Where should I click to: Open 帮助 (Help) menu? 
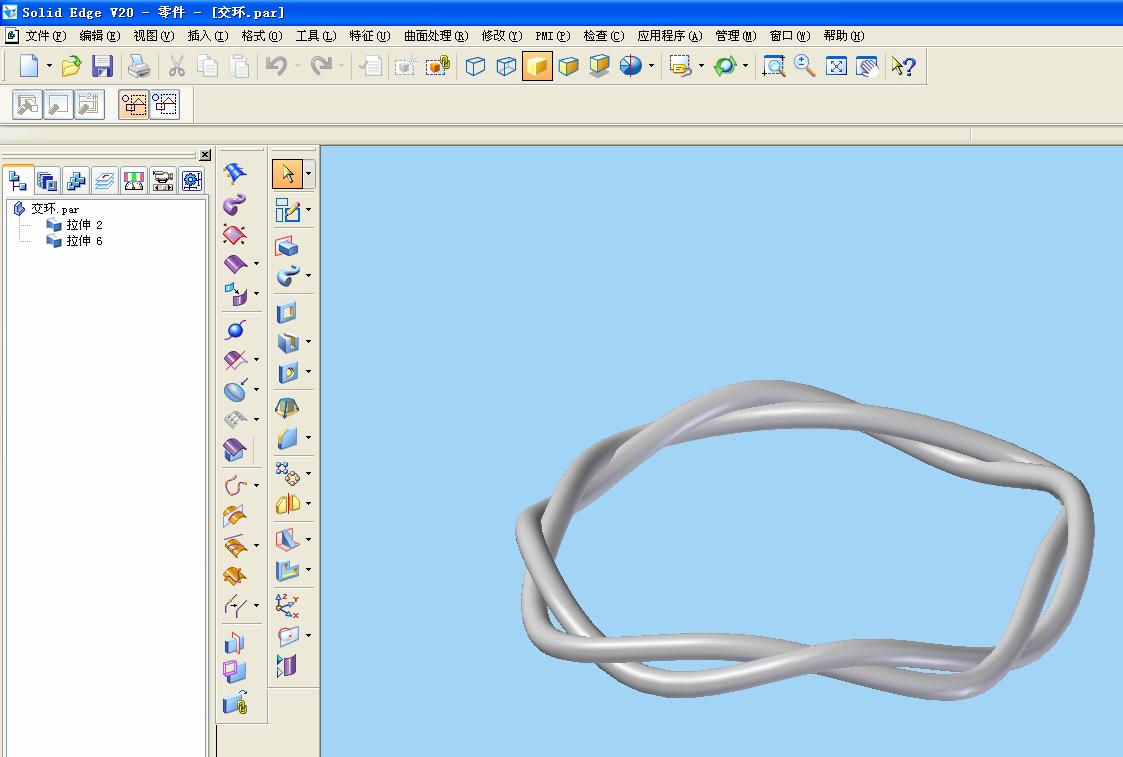click(844, 36)
